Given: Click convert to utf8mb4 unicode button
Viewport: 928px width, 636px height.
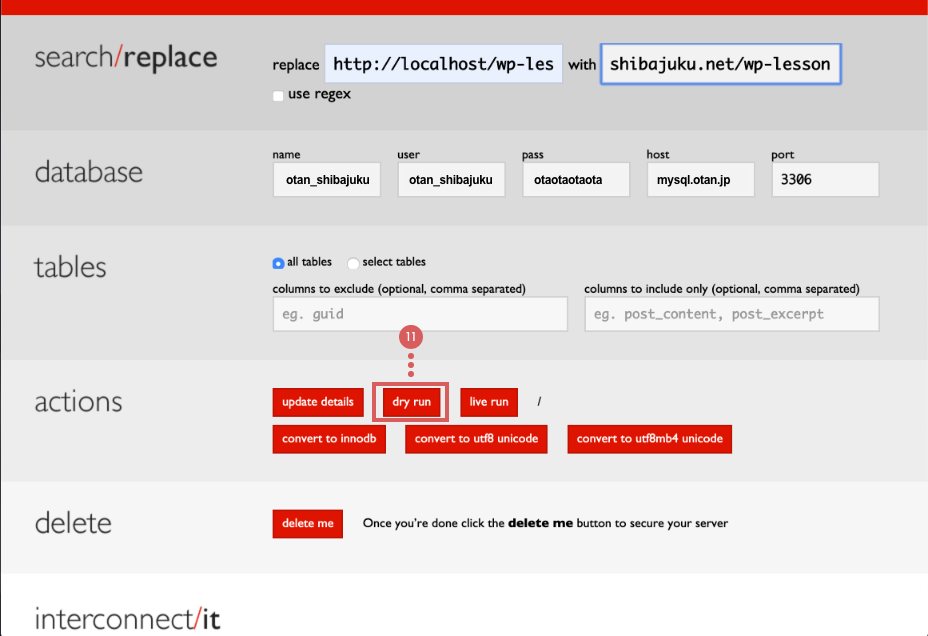Looking at the screenshot, I should [x=649, y=439].
